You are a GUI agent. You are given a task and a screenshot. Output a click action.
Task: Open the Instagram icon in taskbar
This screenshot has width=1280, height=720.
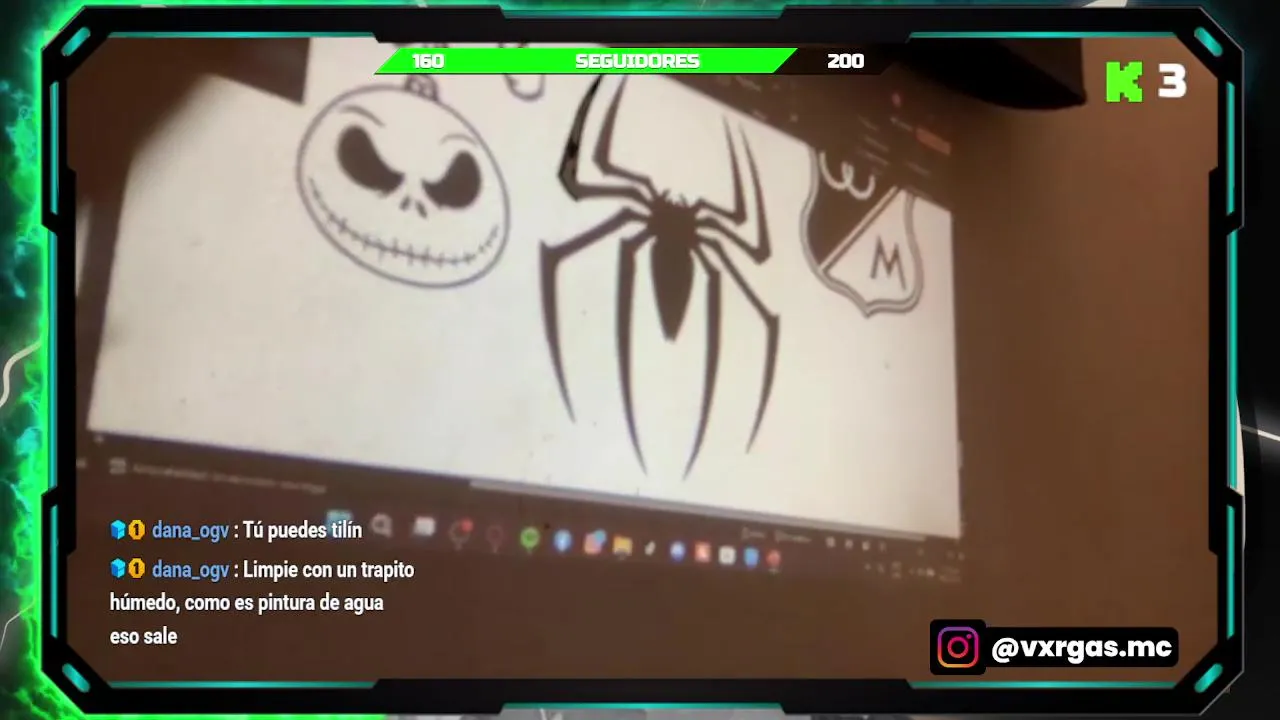click(593, 543)
